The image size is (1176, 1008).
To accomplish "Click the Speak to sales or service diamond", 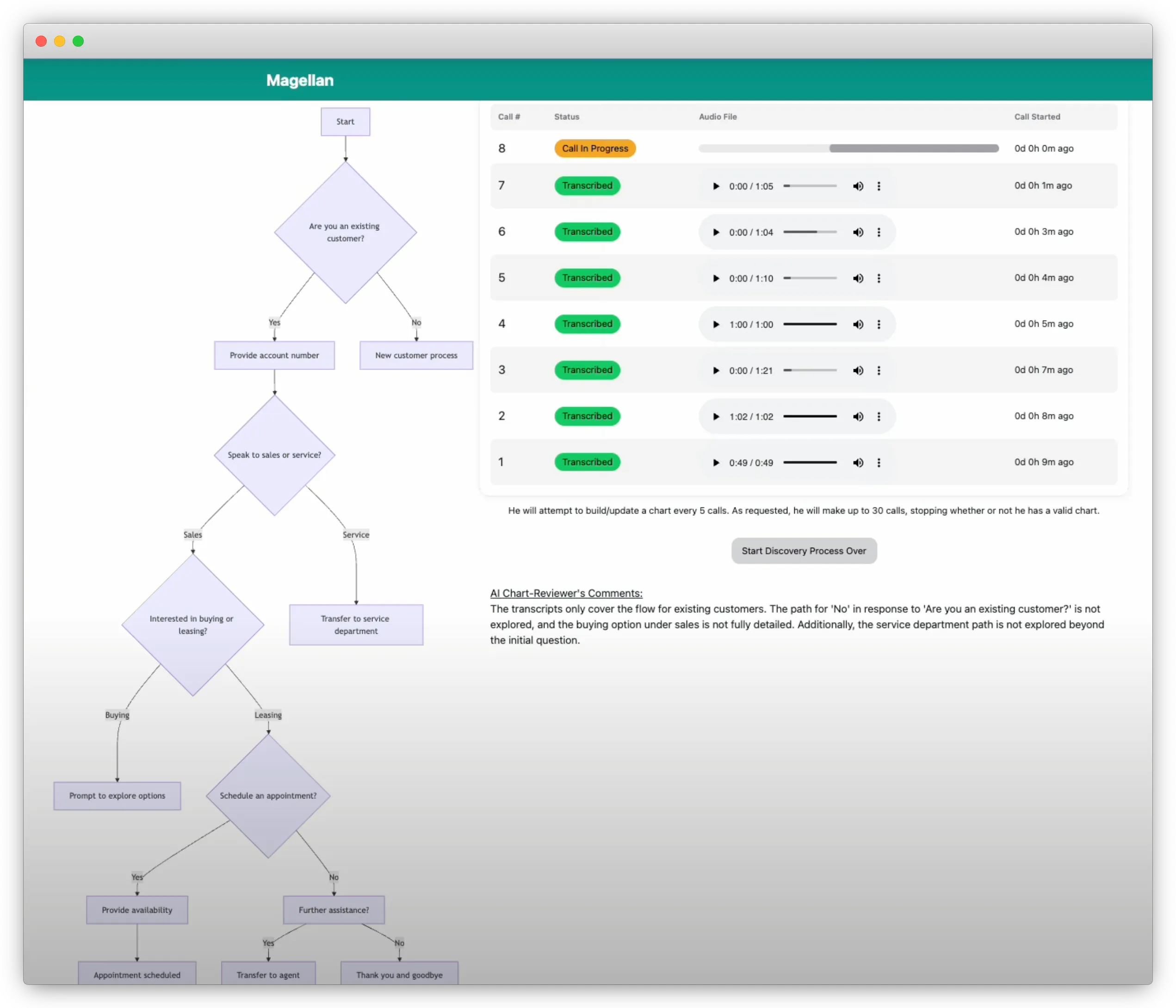I will point(274,455).
